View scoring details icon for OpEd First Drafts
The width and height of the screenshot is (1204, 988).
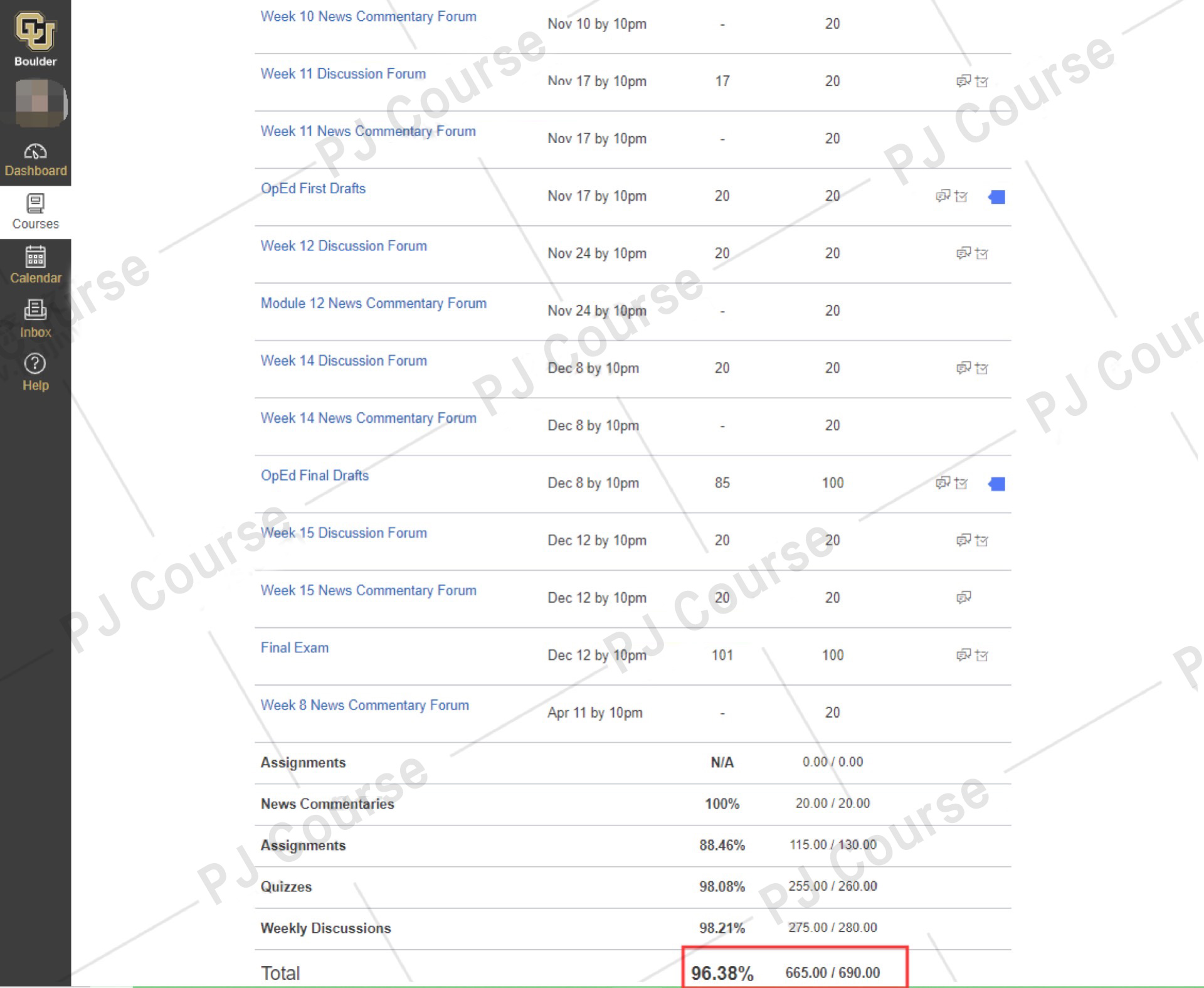pos(961,196)
